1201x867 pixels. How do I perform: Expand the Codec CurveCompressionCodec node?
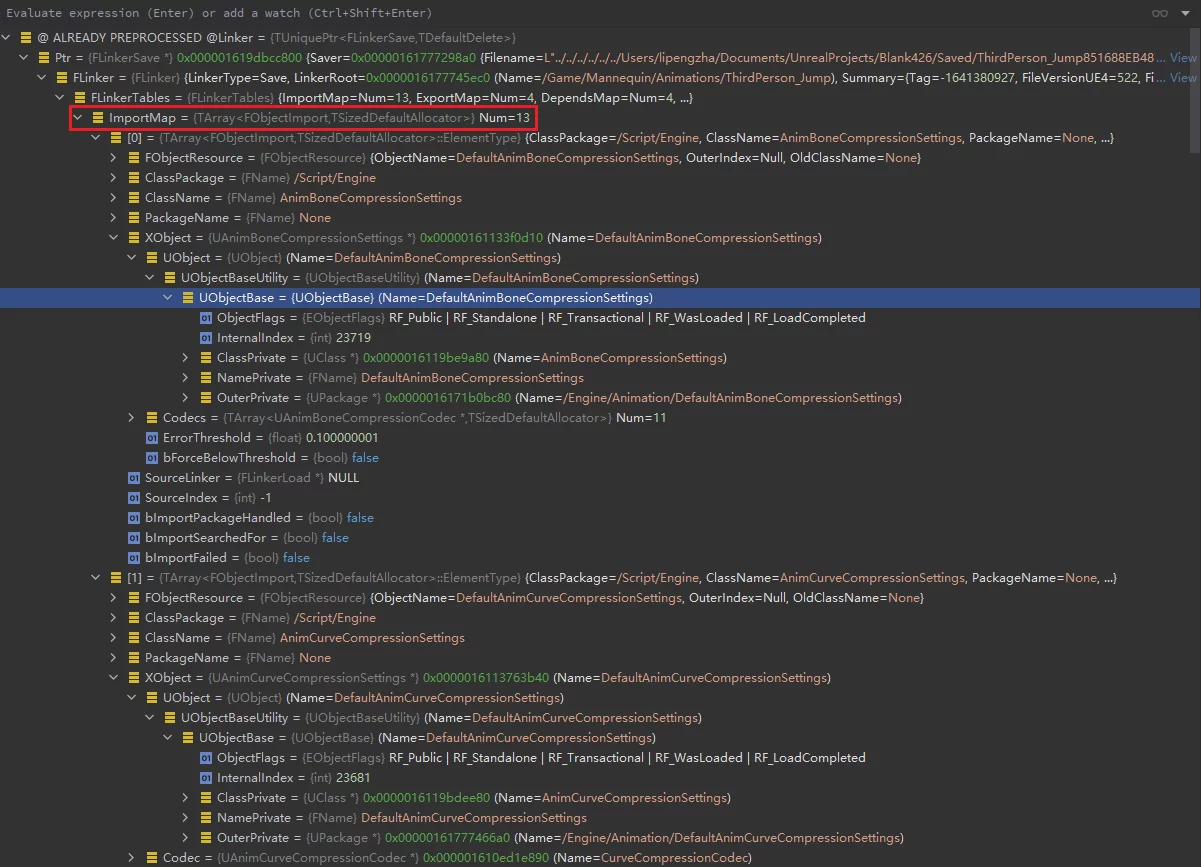132,858
